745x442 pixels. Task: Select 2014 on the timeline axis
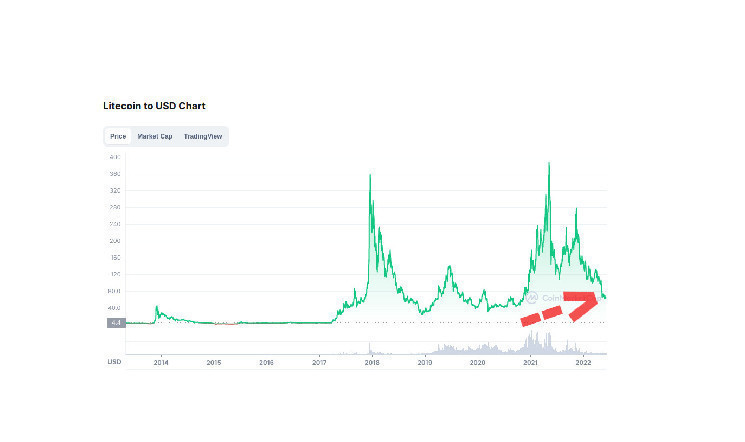161,362
